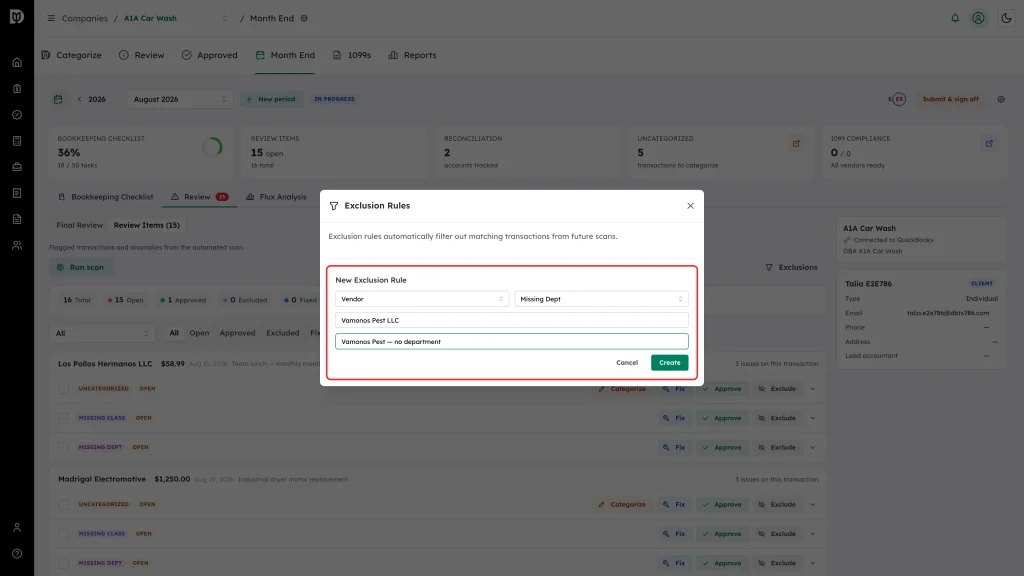Toggle dark mode with the moon icon
This screenshot has height=576, width=1024.
(1006, 18)
